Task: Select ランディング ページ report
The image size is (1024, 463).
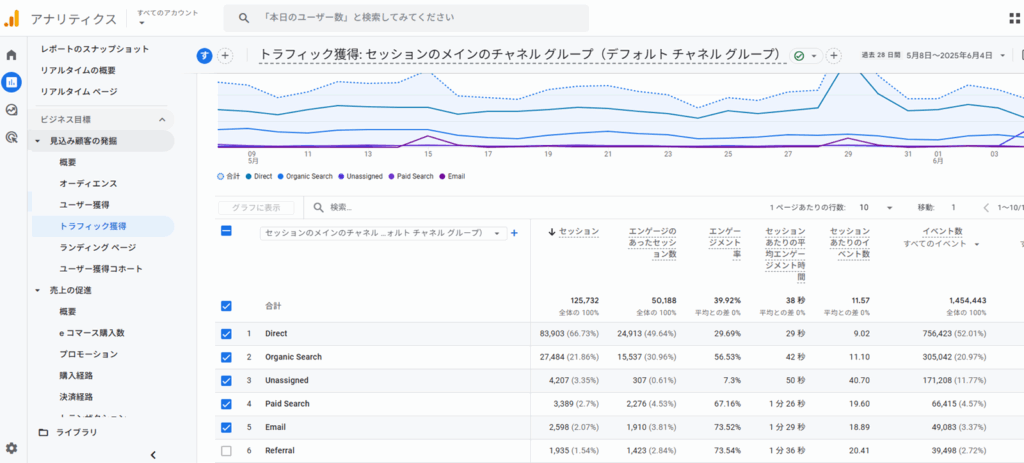Action: pyautogui.click(x=97, y=247)
